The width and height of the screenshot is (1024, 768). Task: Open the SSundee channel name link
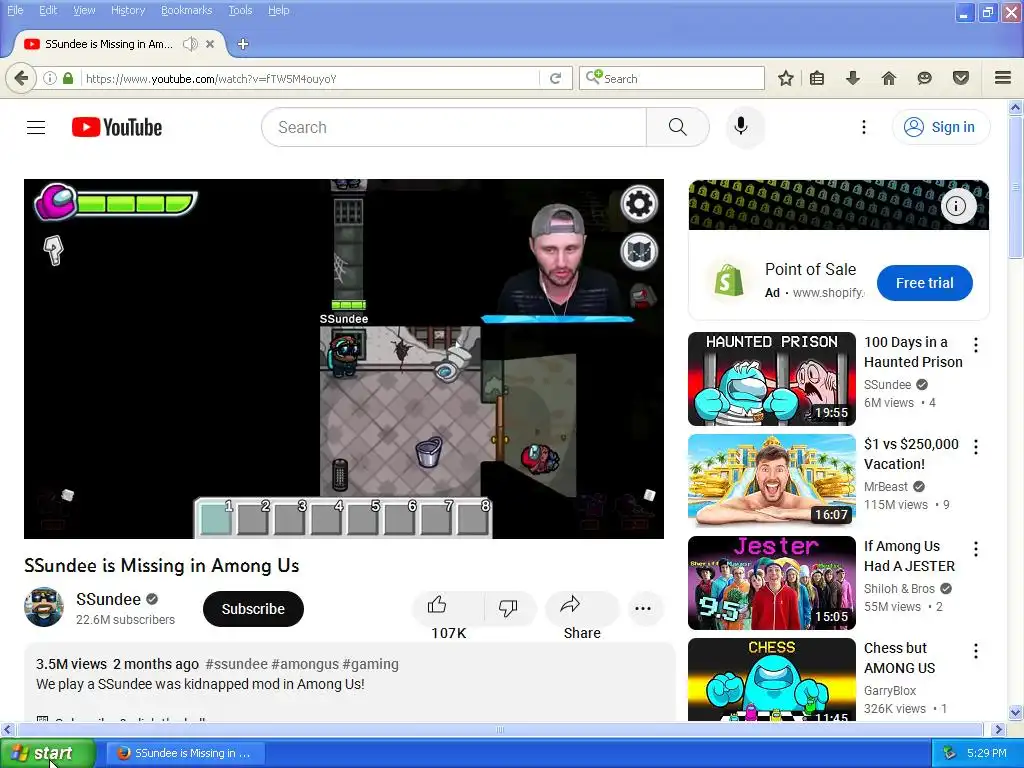pyautogui.click(x=108, y=599)
